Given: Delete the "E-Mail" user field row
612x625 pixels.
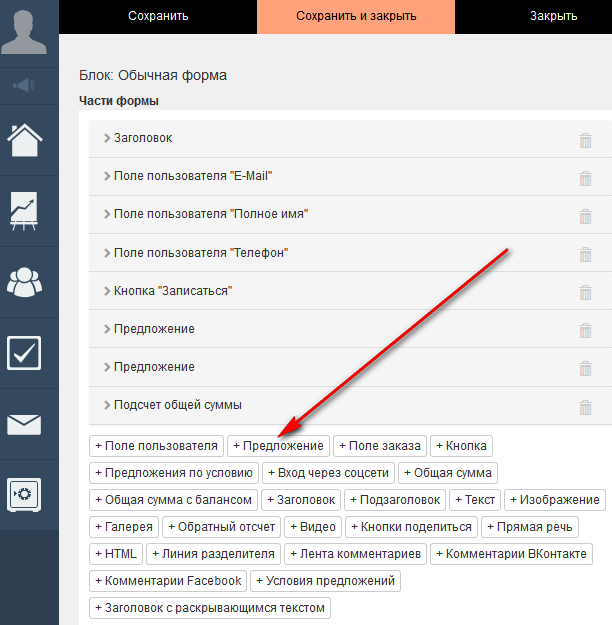Looking at the screenshot, I should (x=585, y=178).
